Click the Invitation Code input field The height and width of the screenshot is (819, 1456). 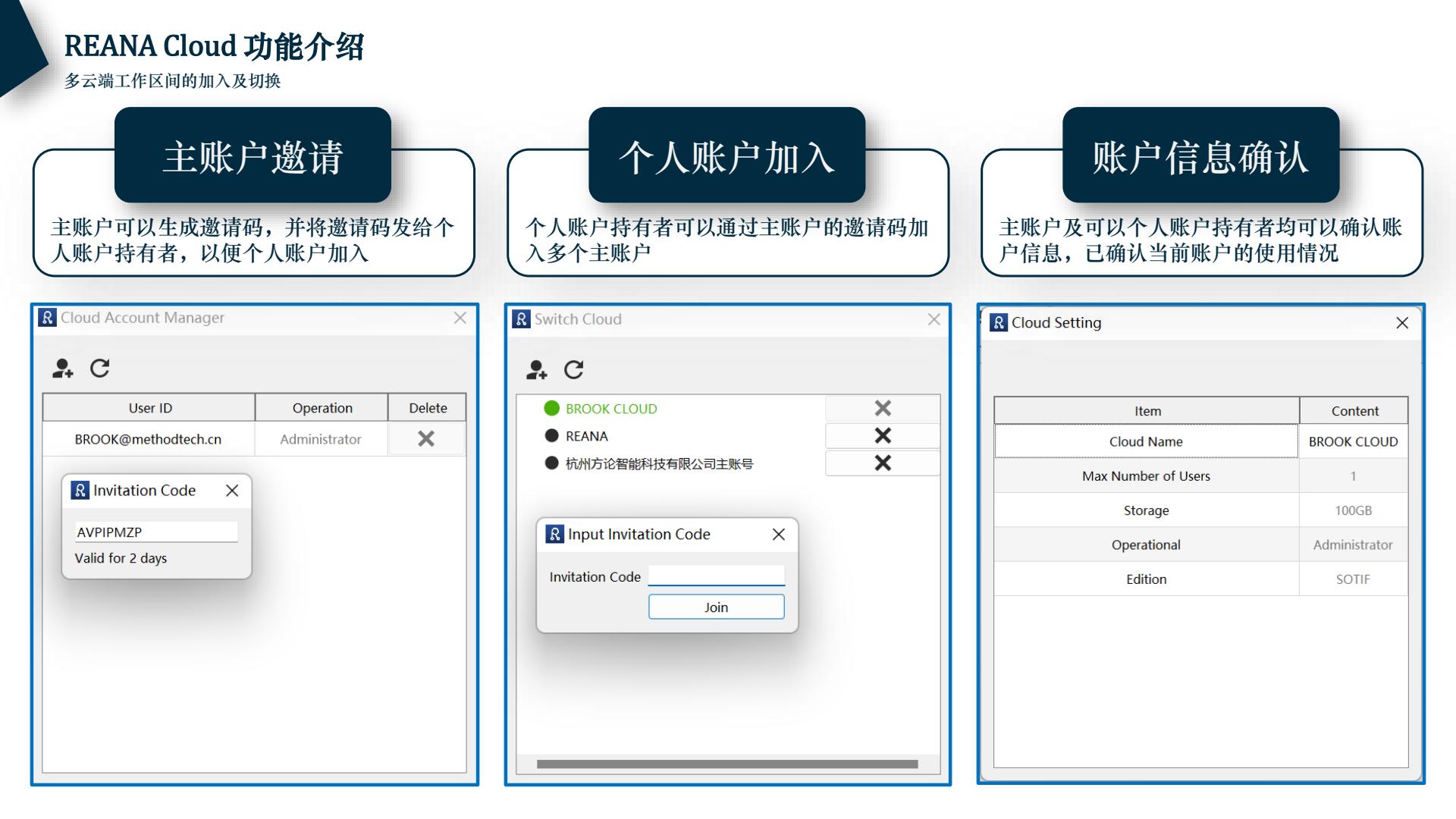pos(716,576)
